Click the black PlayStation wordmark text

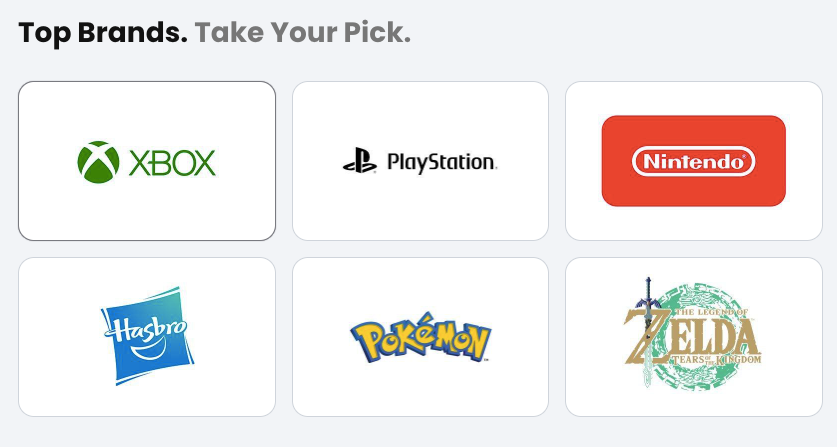440,162
